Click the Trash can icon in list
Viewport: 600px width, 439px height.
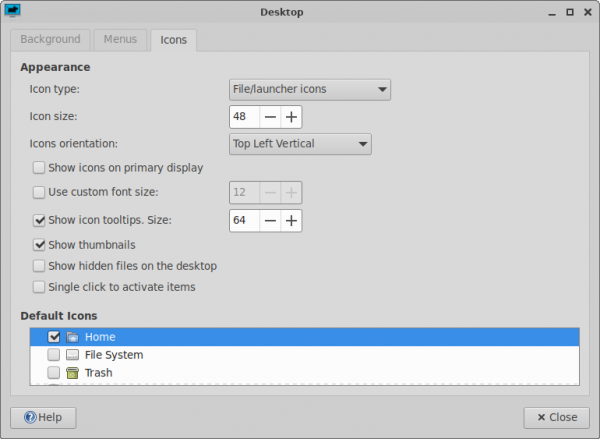coord(72,373)
